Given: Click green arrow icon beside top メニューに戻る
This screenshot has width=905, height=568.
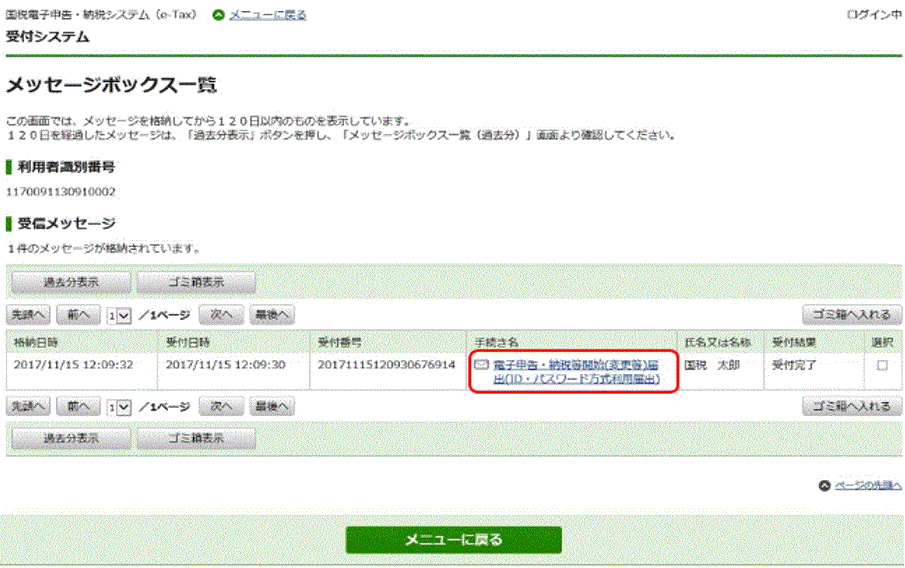Looking at the screenshot, I should click(218, 15).
